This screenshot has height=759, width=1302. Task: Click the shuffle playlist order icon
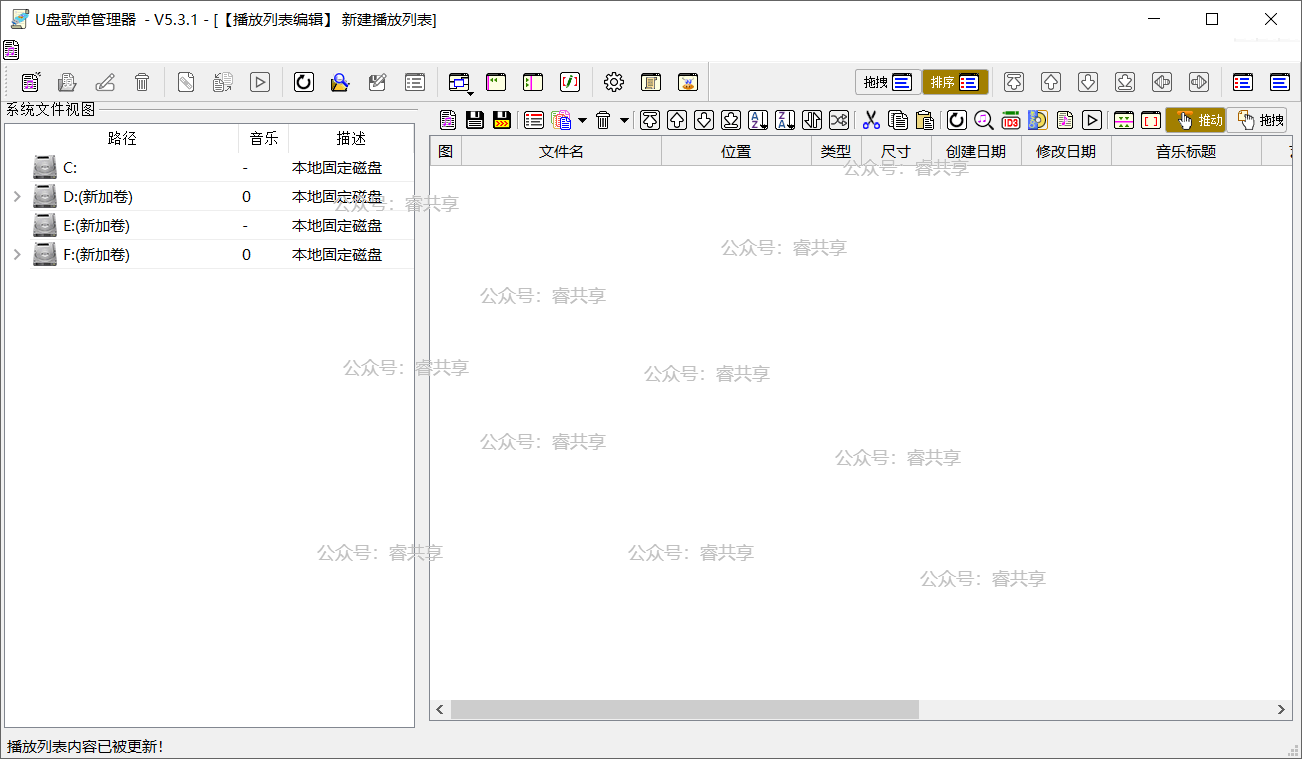pyautogui.click(x=839, y=120)
